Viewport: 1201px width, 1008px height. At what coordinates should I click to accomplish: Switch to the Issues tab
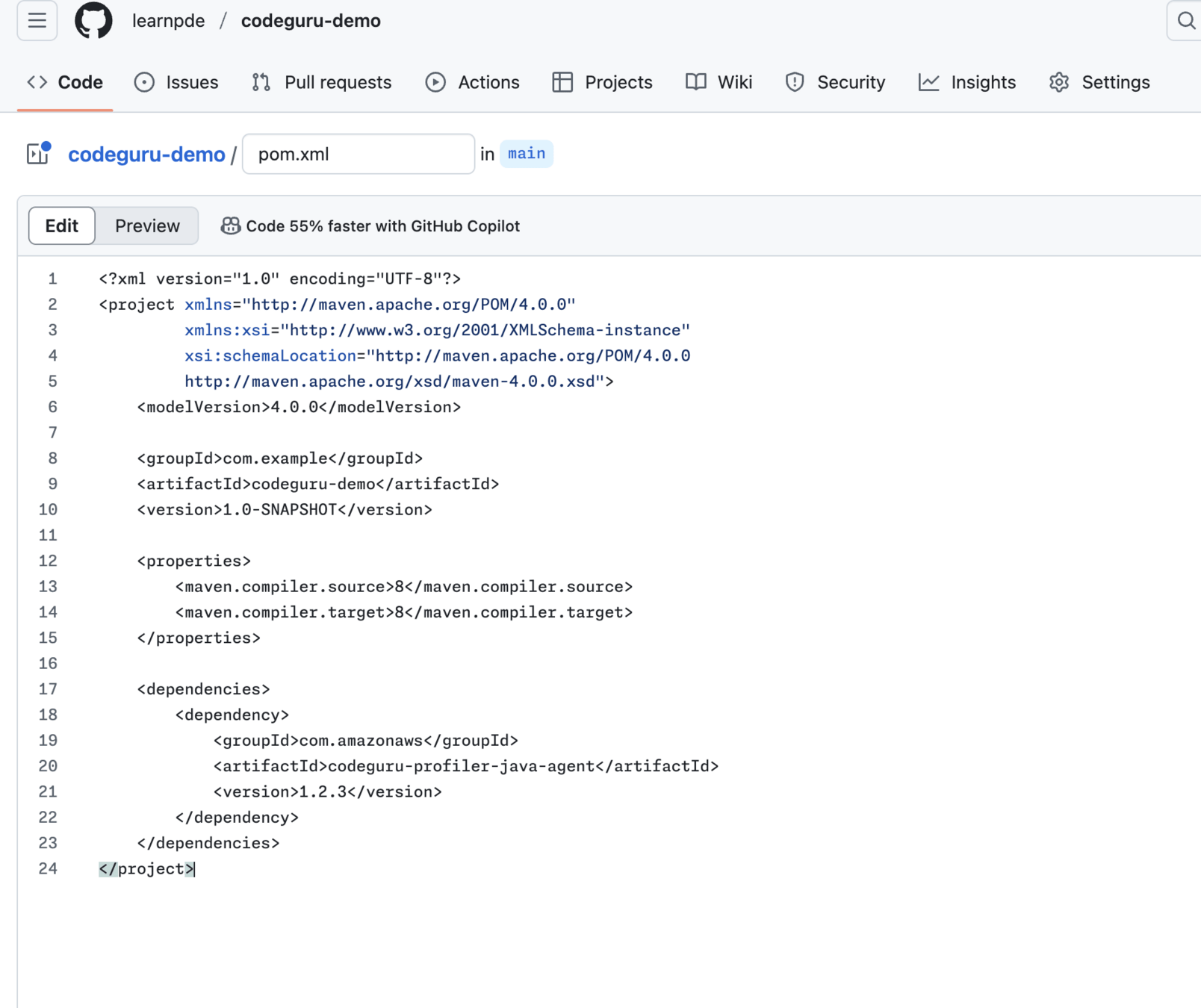(x=176, y=82)
